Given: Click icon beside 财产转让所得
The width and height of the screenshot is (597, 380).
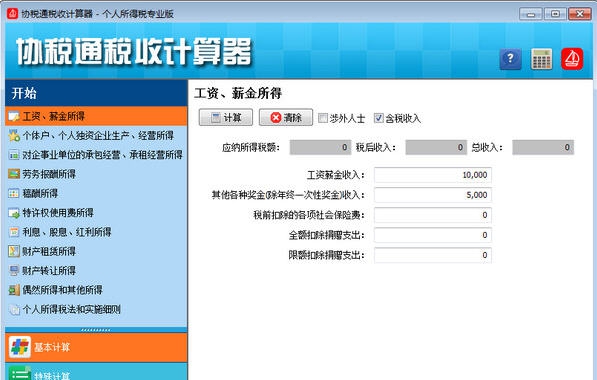Looking at the screenshot, I should 14,271.
